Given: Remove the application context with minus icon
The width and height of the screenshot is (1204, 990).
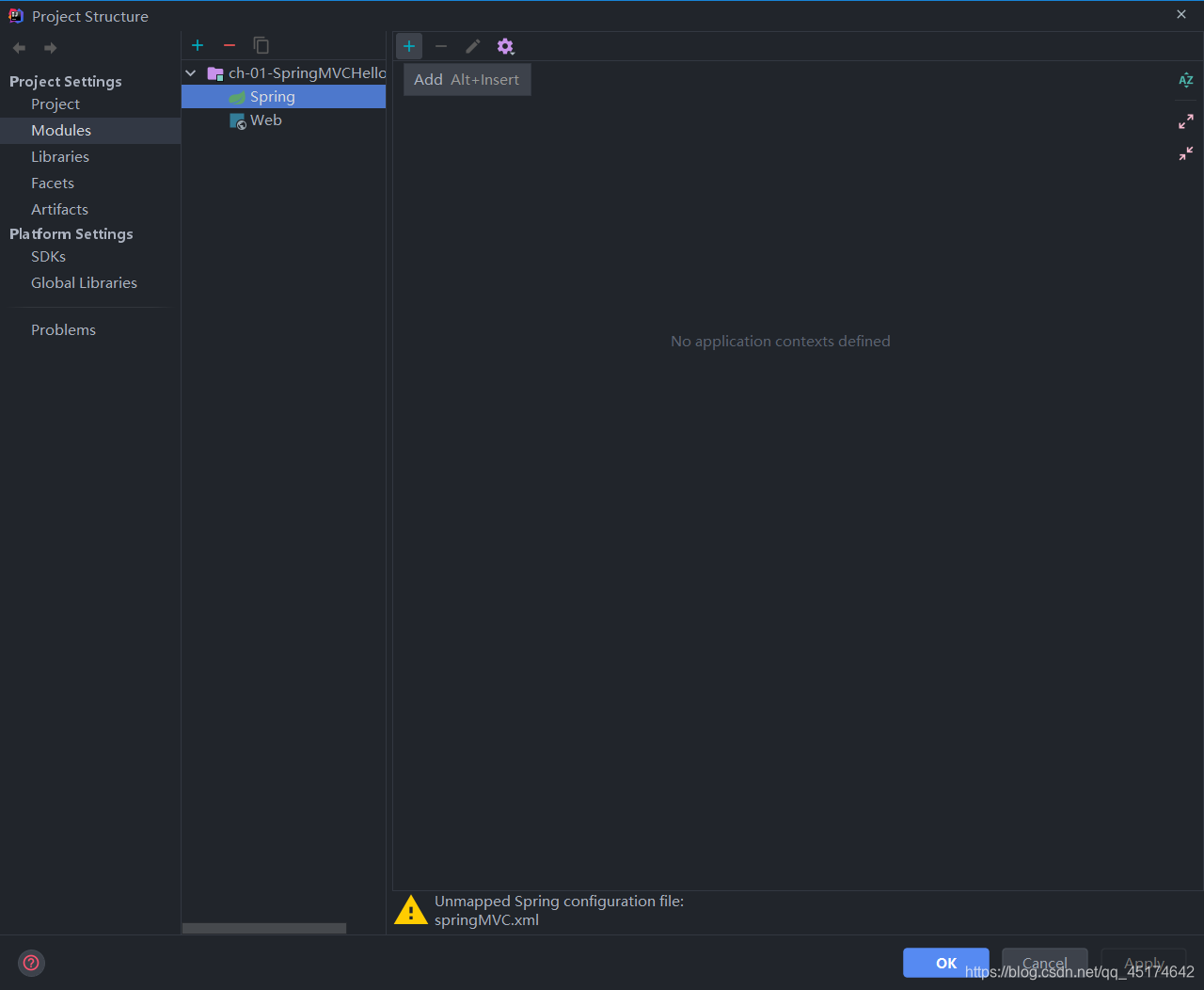Looking at the screenshot, I should 441,46.
